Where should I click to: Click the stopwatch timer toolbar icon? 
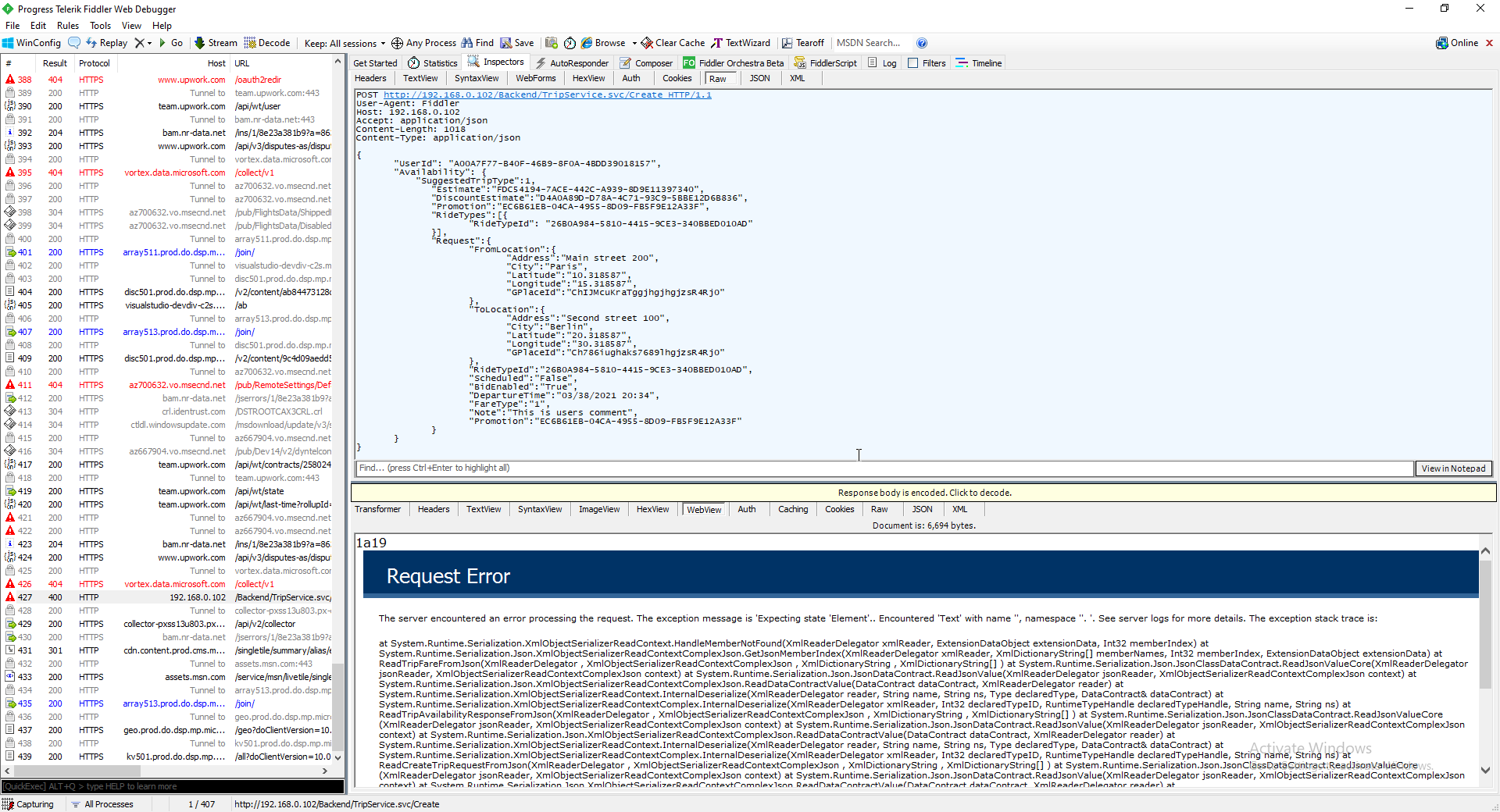coord(570,43)
